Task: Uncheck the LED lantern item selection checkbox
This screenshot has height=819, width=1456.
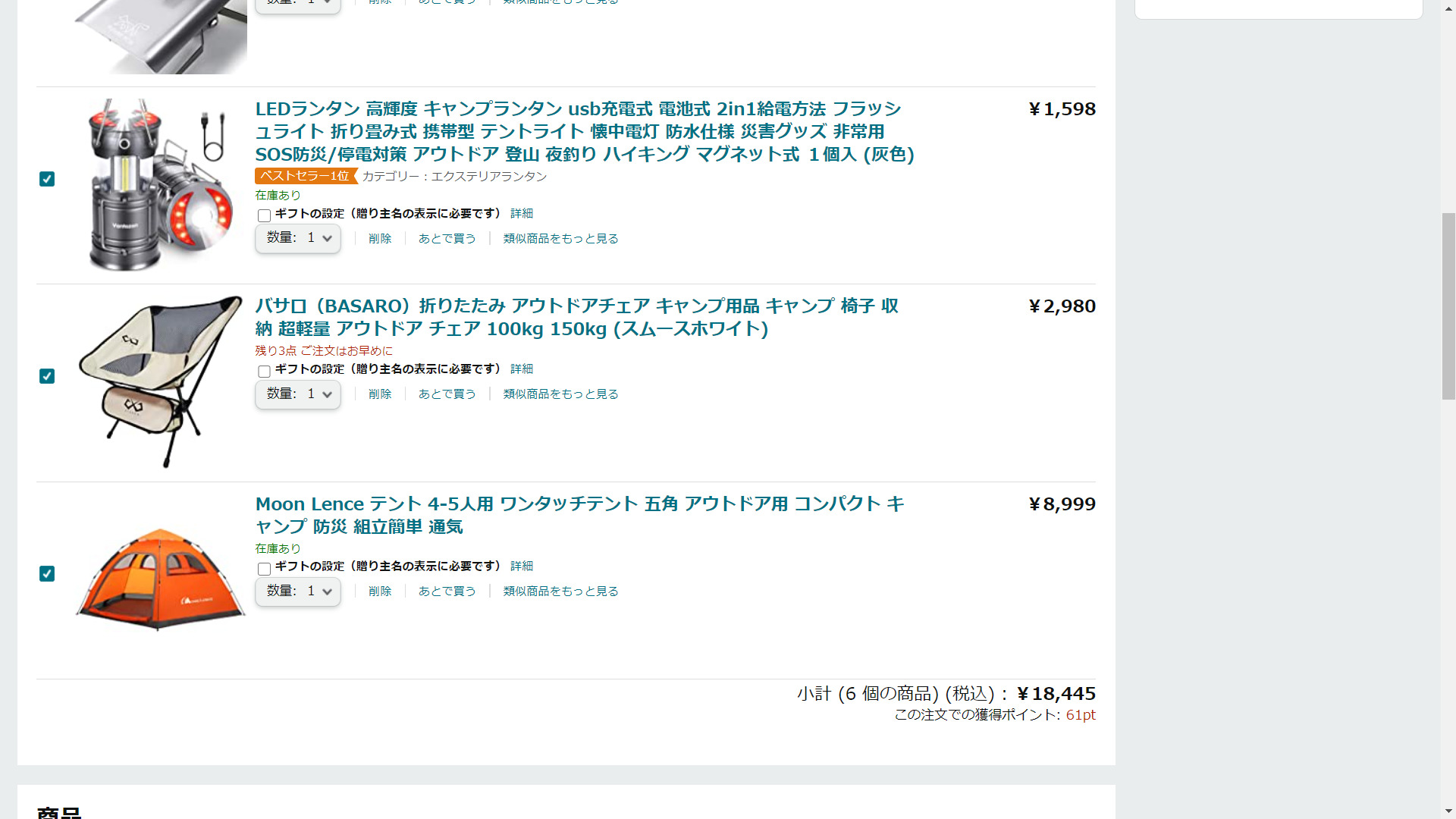Action: [47, 179]
